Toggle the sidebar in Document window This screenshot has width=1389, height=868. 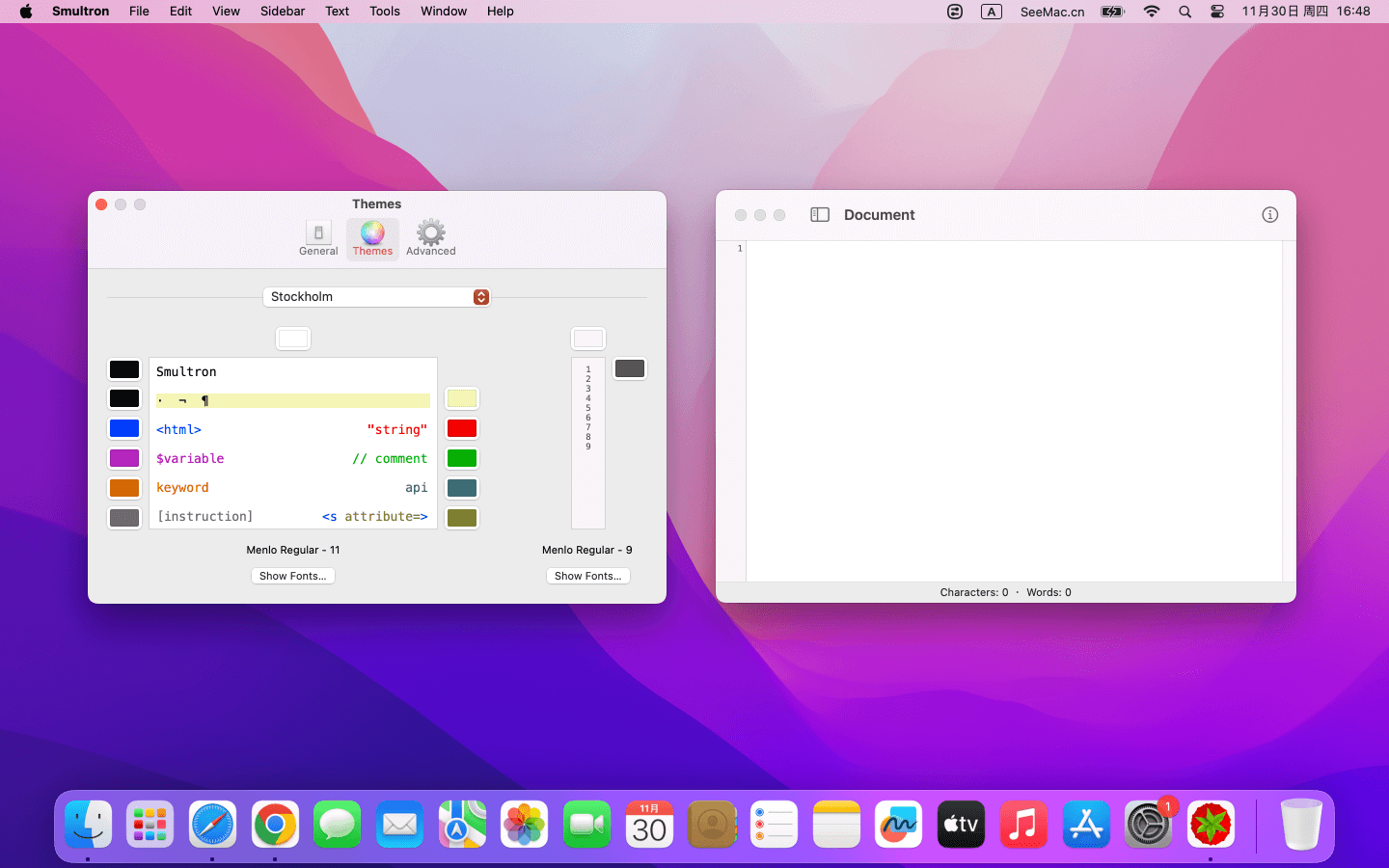coord(820,215)
